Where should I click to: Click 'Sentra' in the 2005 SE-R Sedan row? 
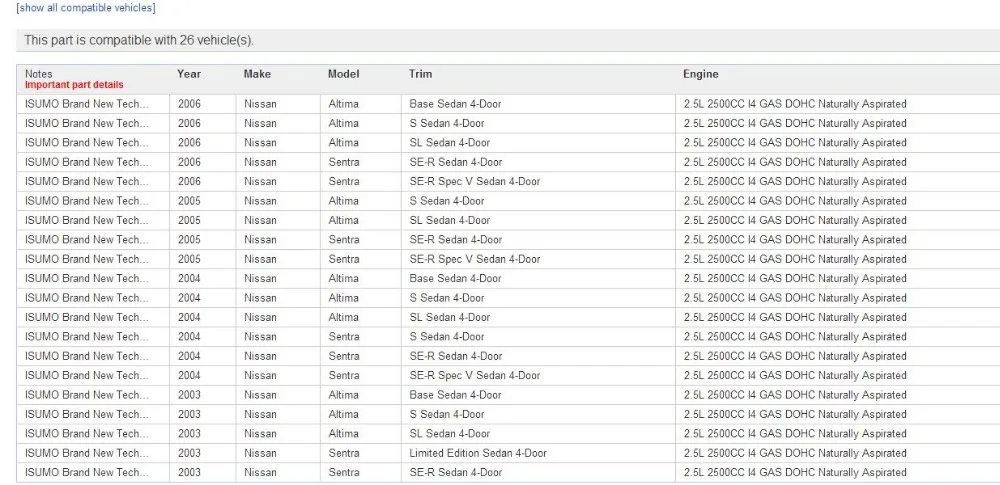click(344, 240)
